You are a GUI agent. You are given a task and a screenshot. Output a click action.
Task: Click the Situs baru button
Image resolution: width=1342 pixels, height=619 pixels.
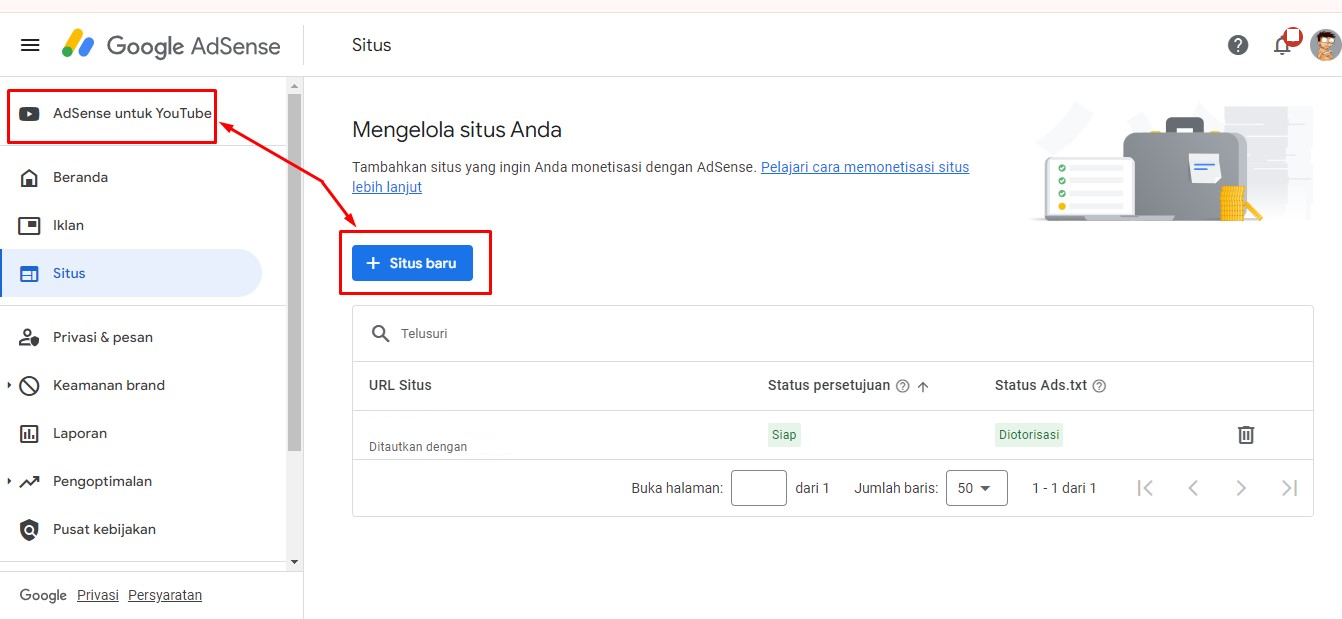tap(412, 263)
